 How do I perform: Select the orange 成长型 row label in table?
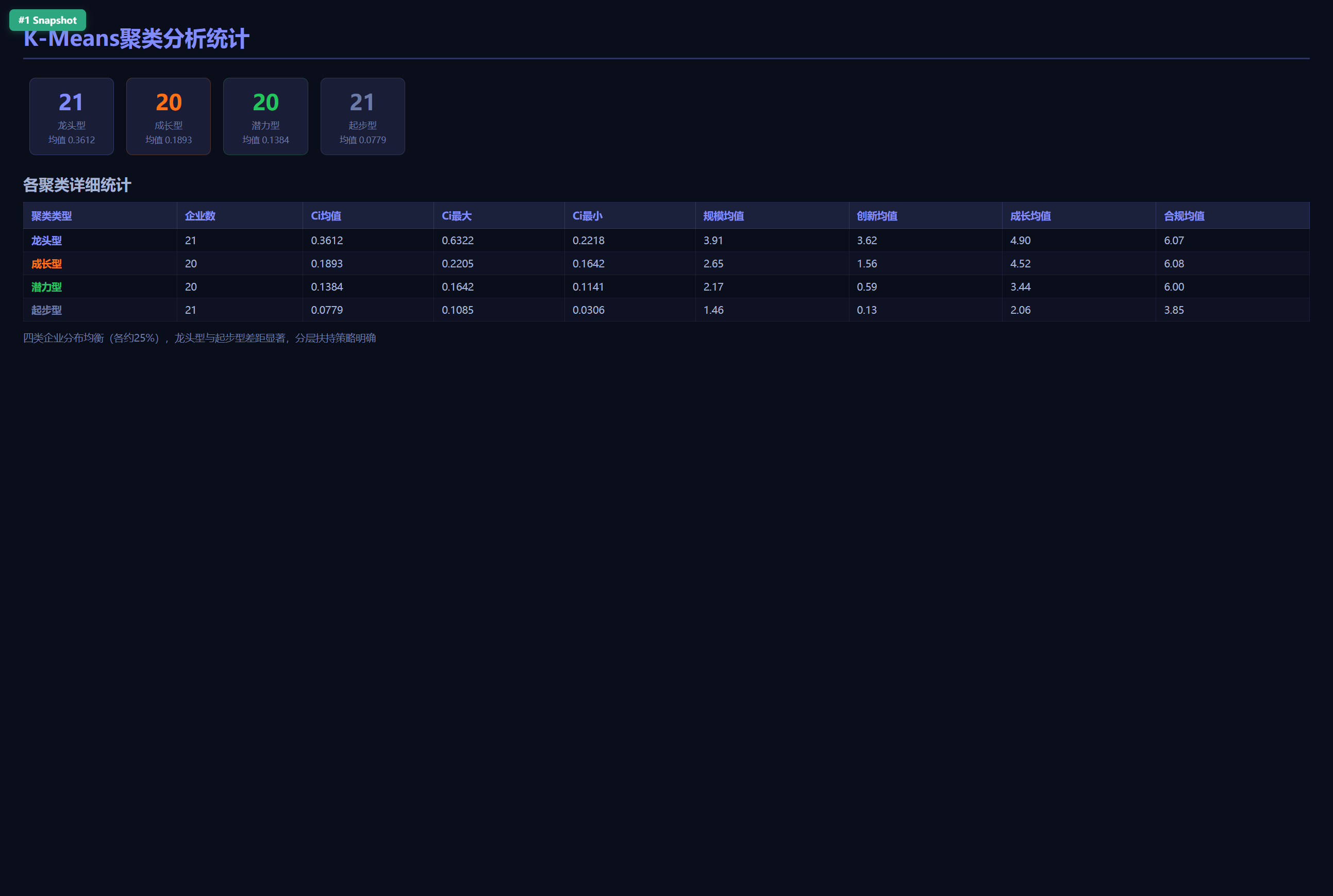[x=46, y=264]
